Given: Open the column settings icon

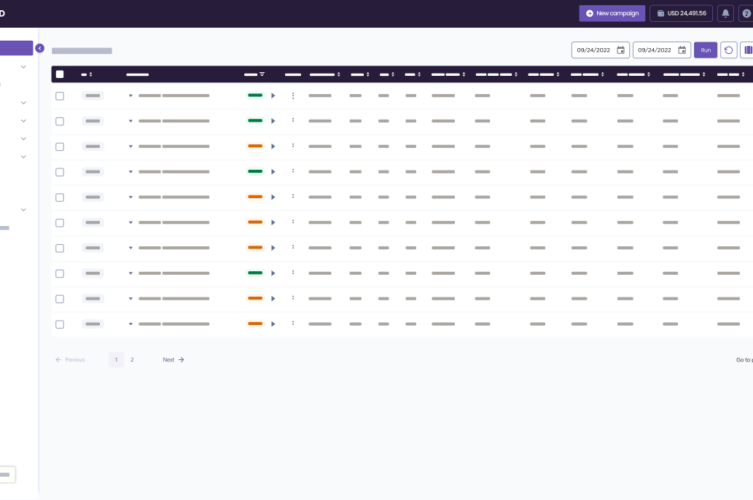Looking at the screenshot, I should point(748,50).
